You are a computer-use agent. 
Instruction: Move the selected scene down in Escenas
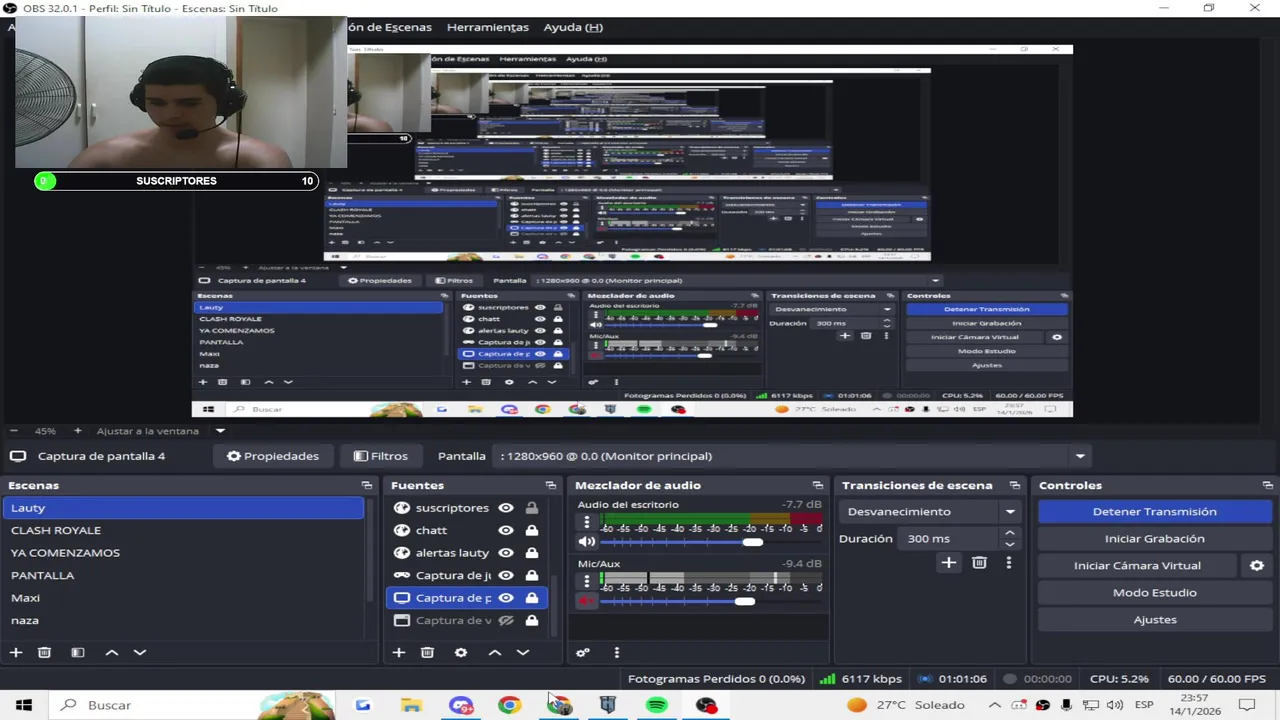click(x=140, y=652)
